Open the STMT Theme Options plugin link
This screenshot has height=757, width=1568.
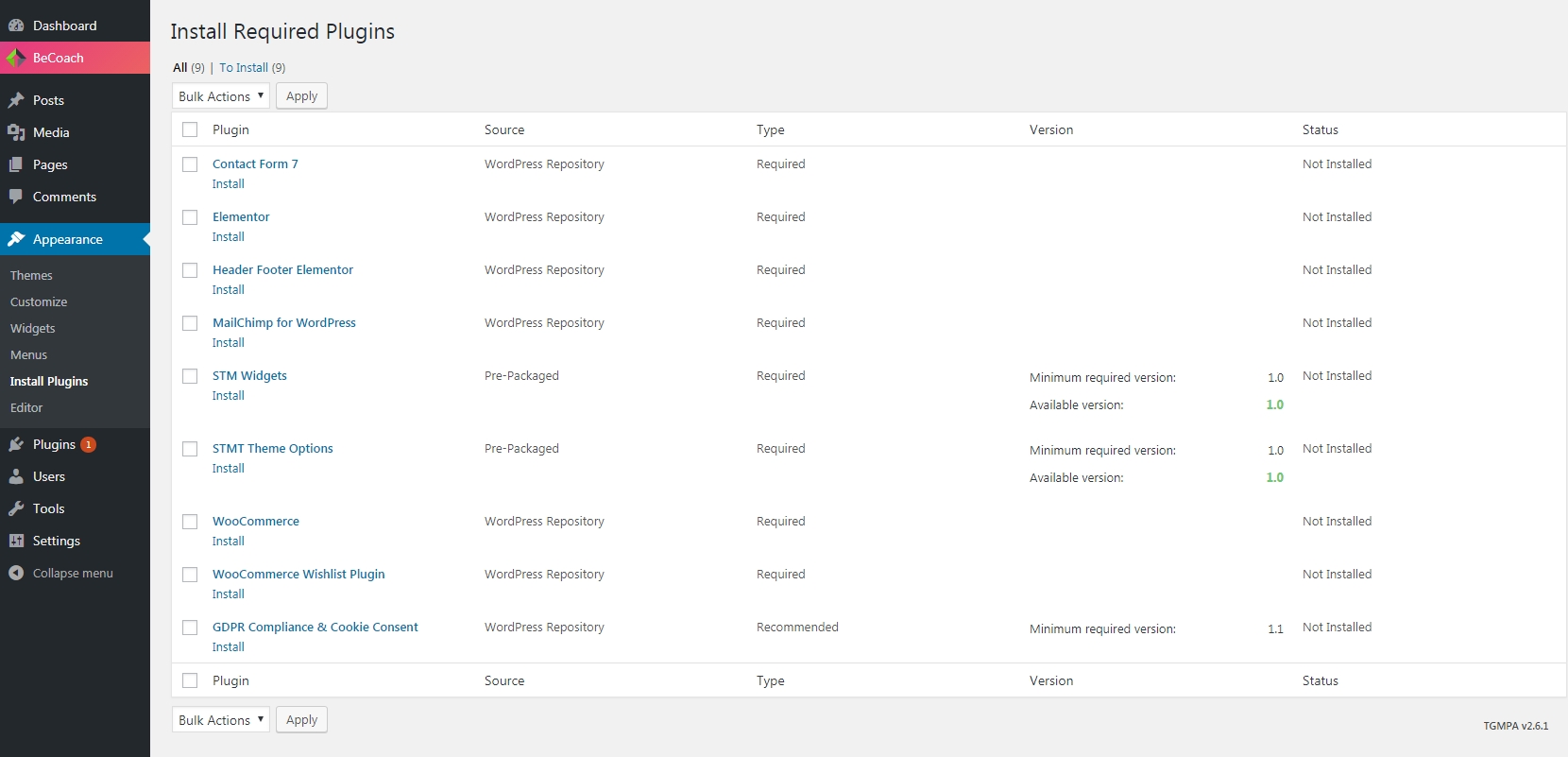pyautogui.click(x=273, y=449)
